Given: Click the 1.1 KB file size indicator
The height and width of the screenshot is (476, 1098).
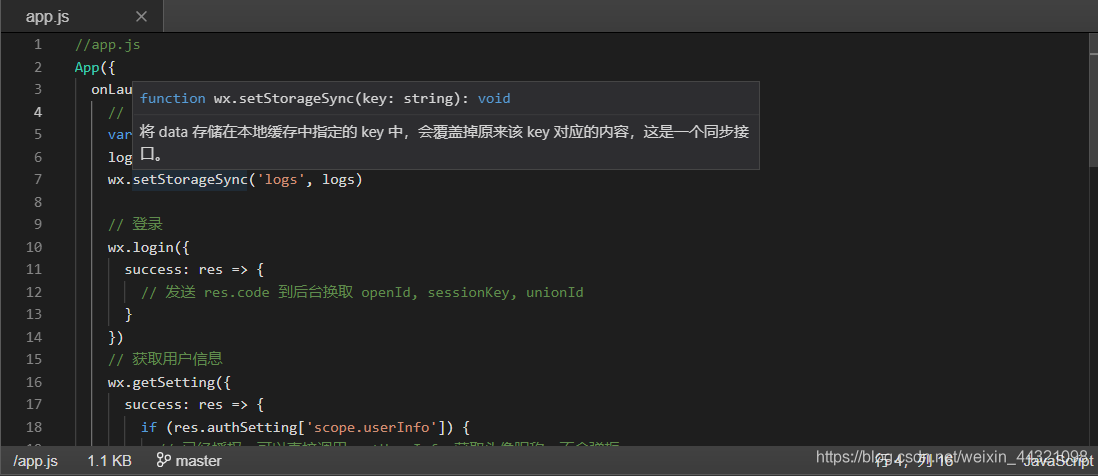Looking at the screenshot, I should [x=110, y=461].
